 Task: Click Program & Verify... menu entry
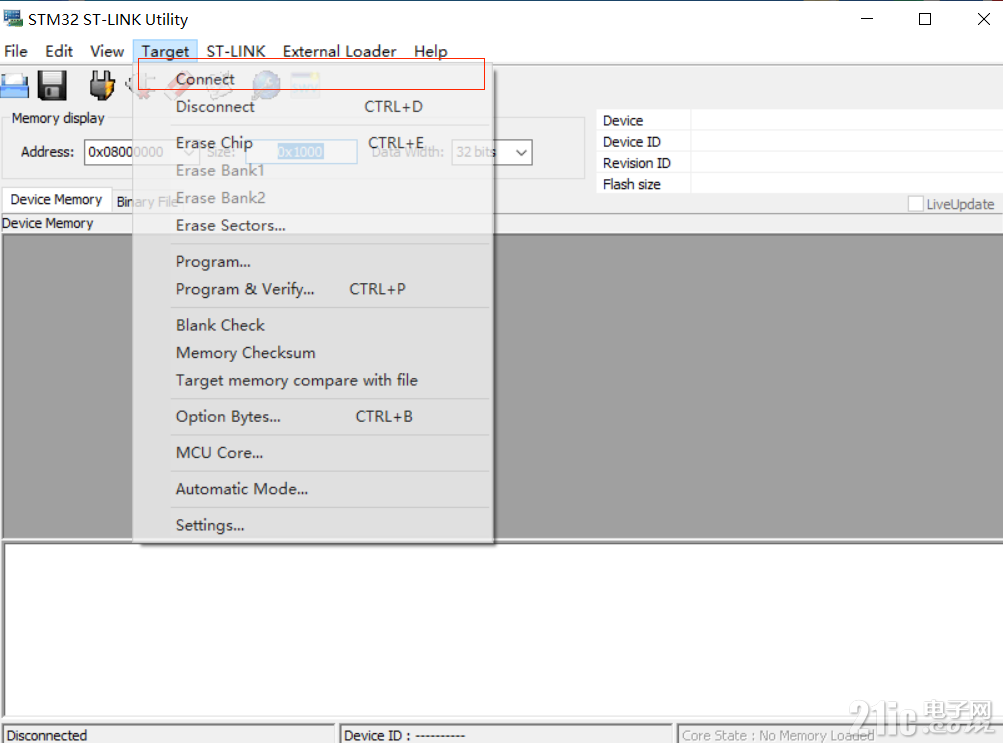pos(313,289)
